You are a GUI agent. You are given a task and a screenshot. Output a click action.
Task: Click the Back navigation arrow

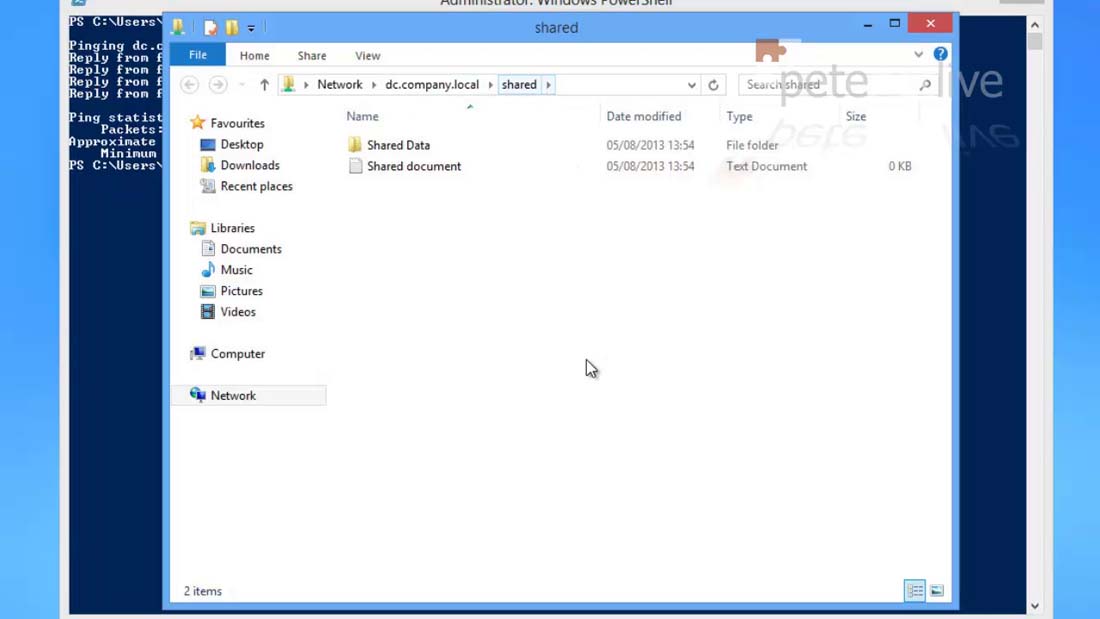[x=189, y=85]
